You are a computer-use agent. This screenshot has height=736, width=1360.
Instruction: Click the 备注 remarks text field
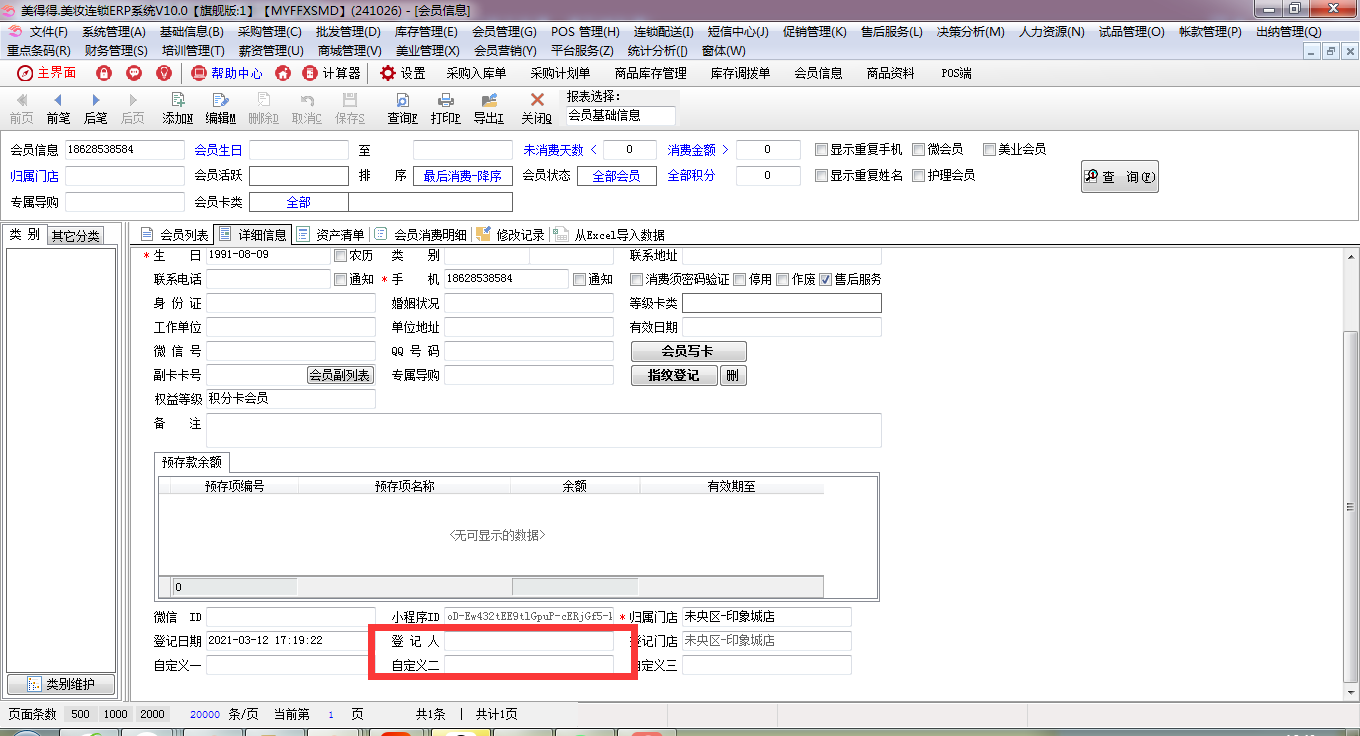pos(544,430)
